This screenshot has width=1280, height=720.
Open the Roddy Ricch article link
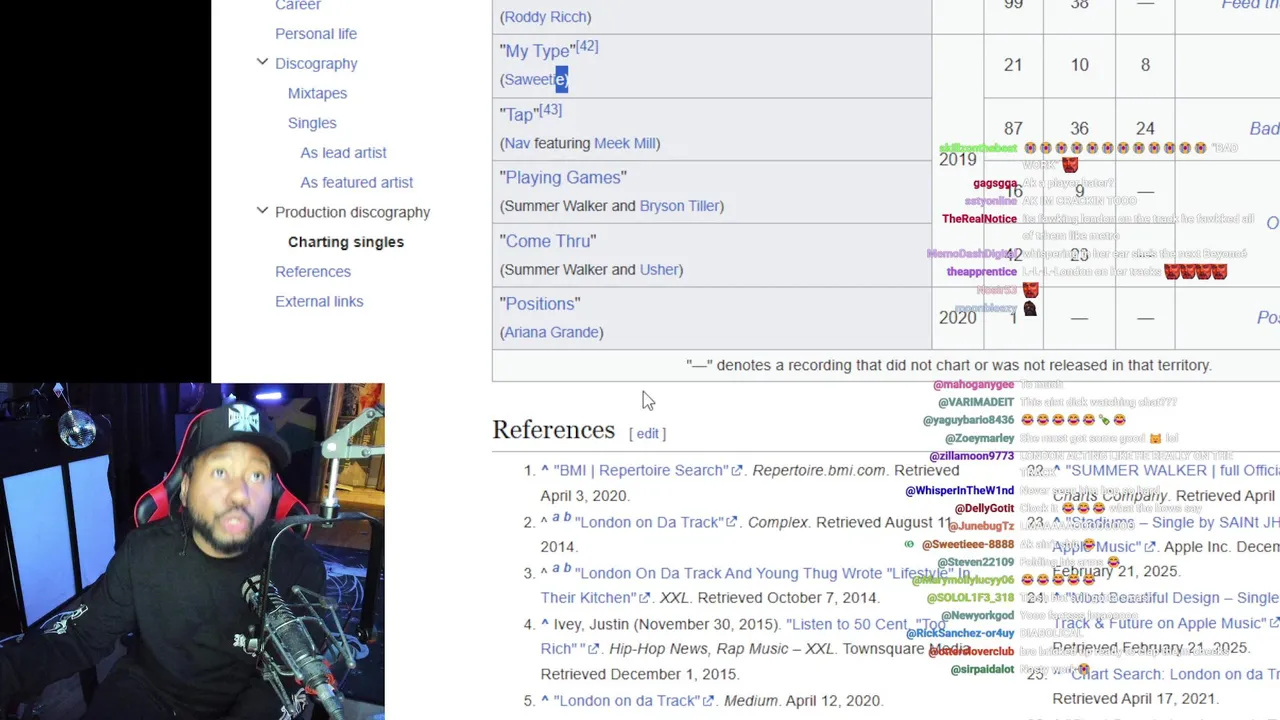(546, 16)
